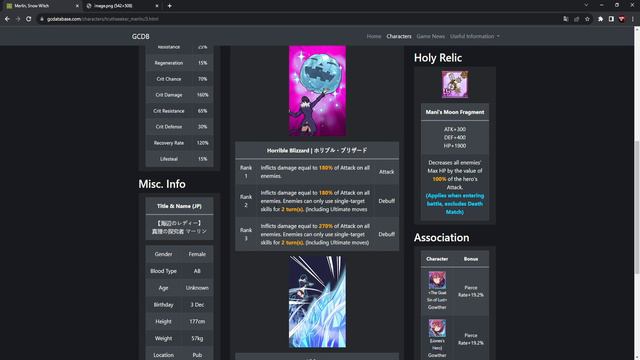Reload the current page
The height and width of the screenshot is (360, 640).
point(28,19)
